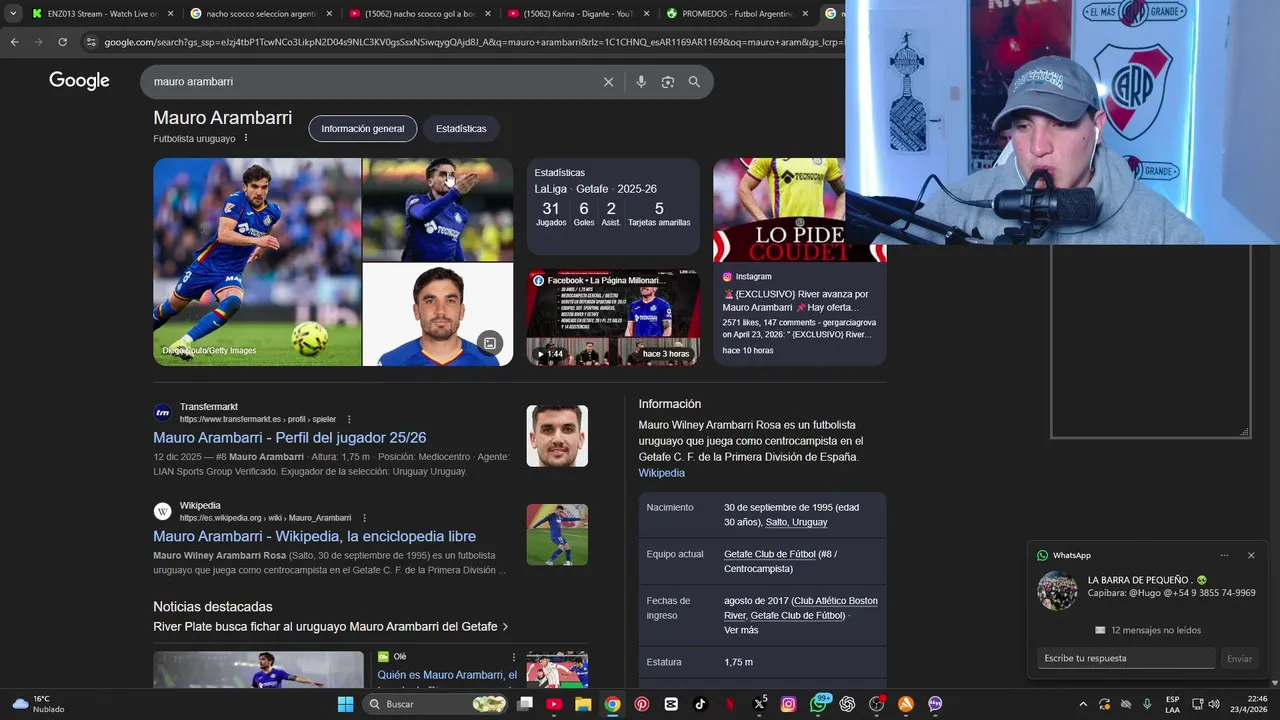The width and height of the screenshot is (1280, 720).
Task: Switch to nacho scocco gol a boca tab
Action: click(x=420, y=14)
